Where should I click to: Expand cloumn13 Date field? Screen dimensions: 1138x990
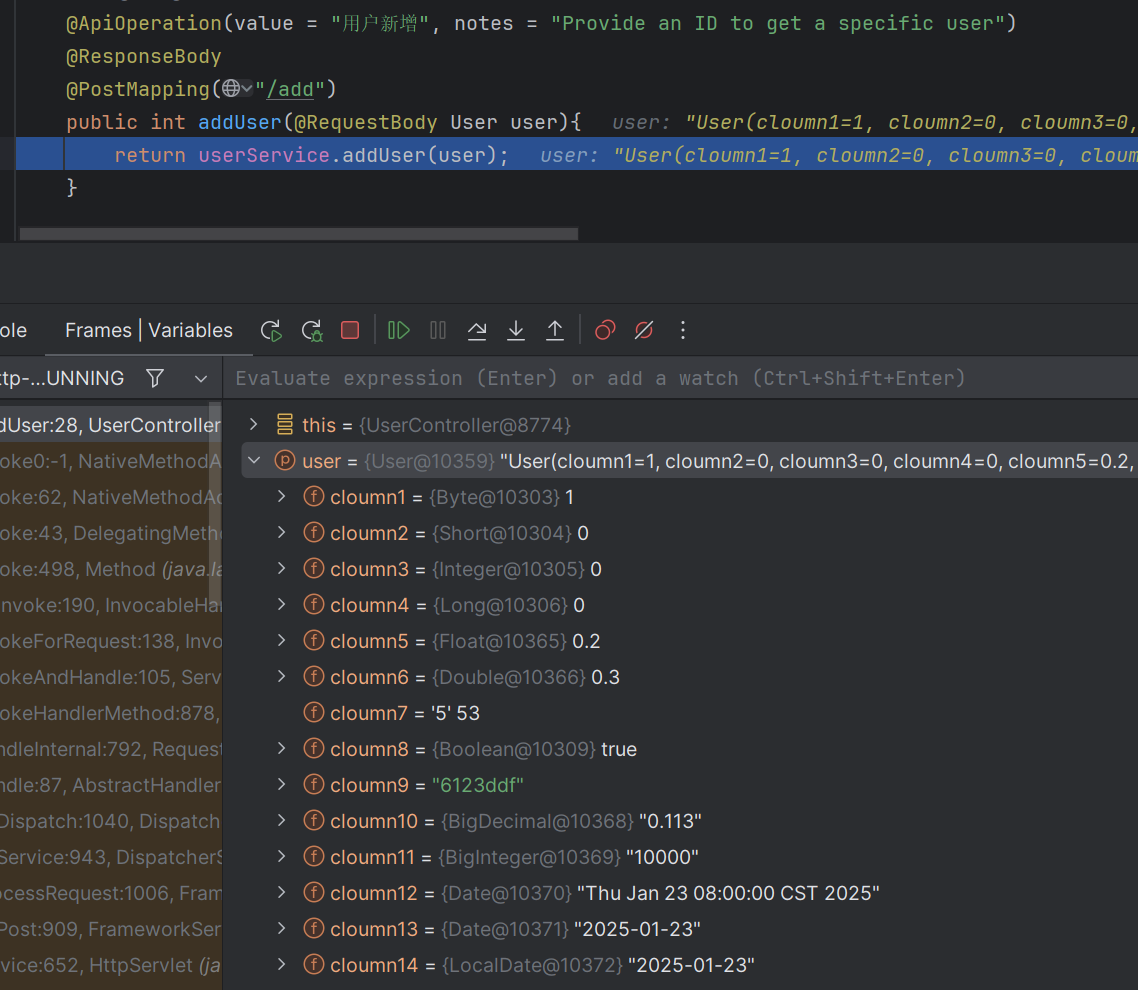tap(282, 928)
